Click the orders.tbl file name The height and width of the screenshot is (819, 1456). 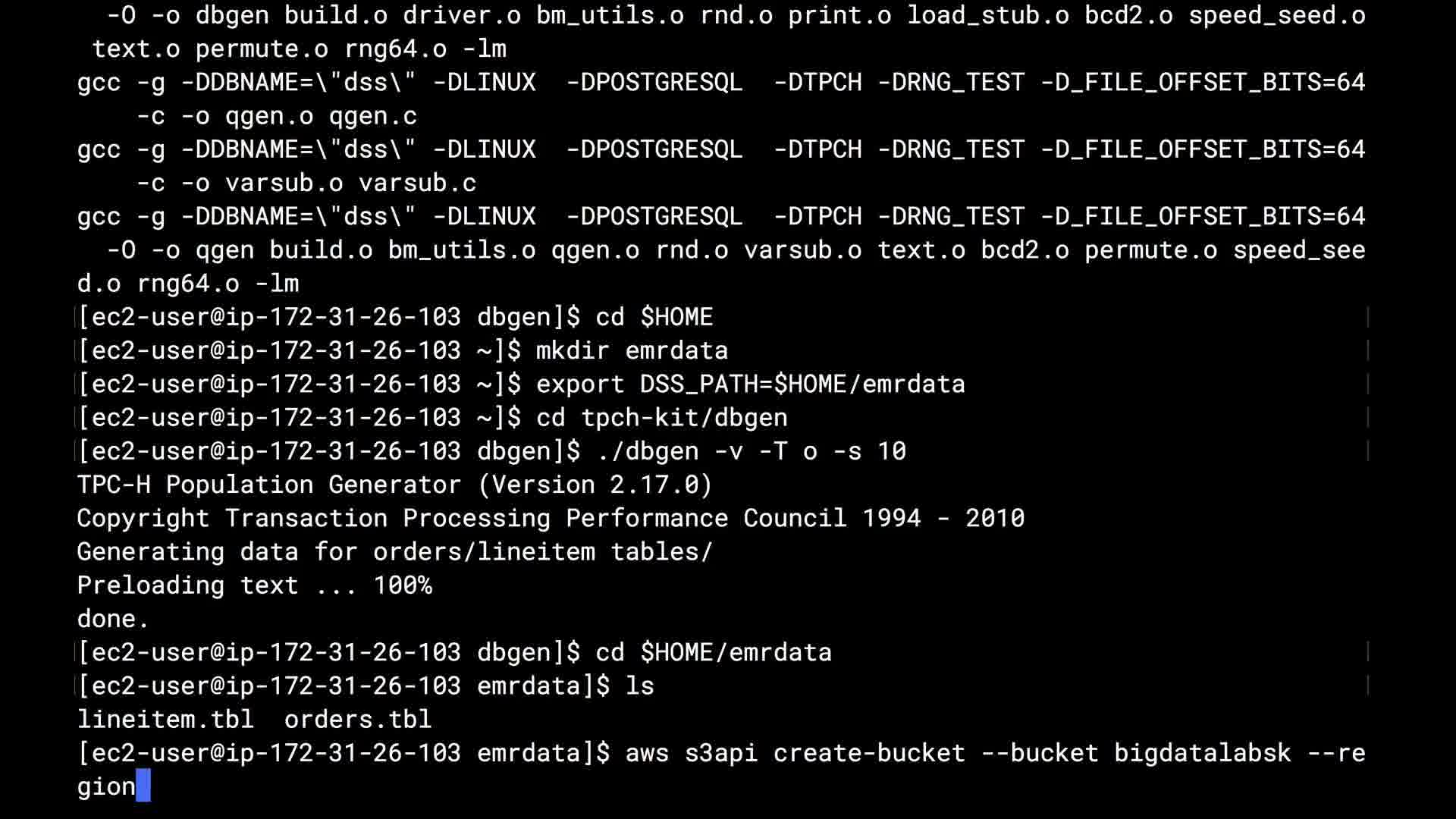(x=358, y=719)
